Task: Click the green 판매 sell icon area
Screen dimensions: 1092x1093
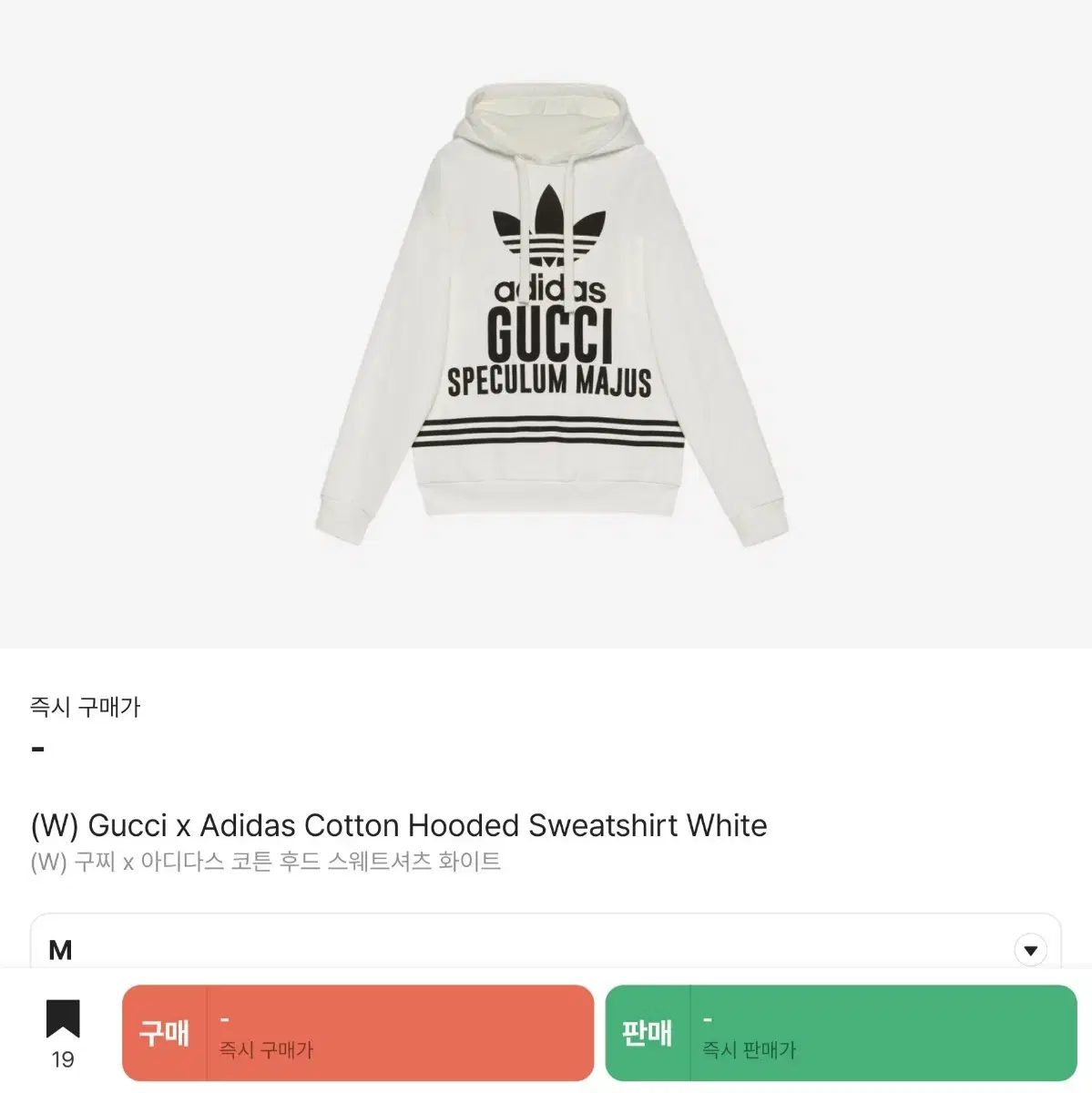Action: click(x=648, y=1035)
